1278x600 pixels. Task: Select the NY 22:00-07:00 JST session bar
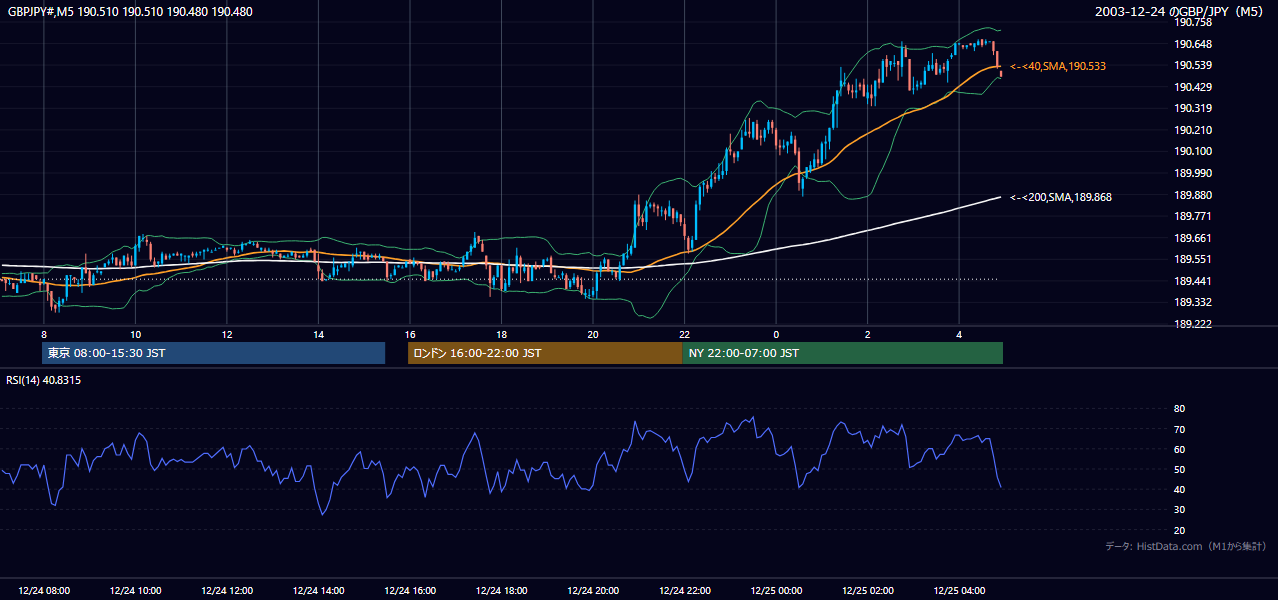click(x=842, y=353)
